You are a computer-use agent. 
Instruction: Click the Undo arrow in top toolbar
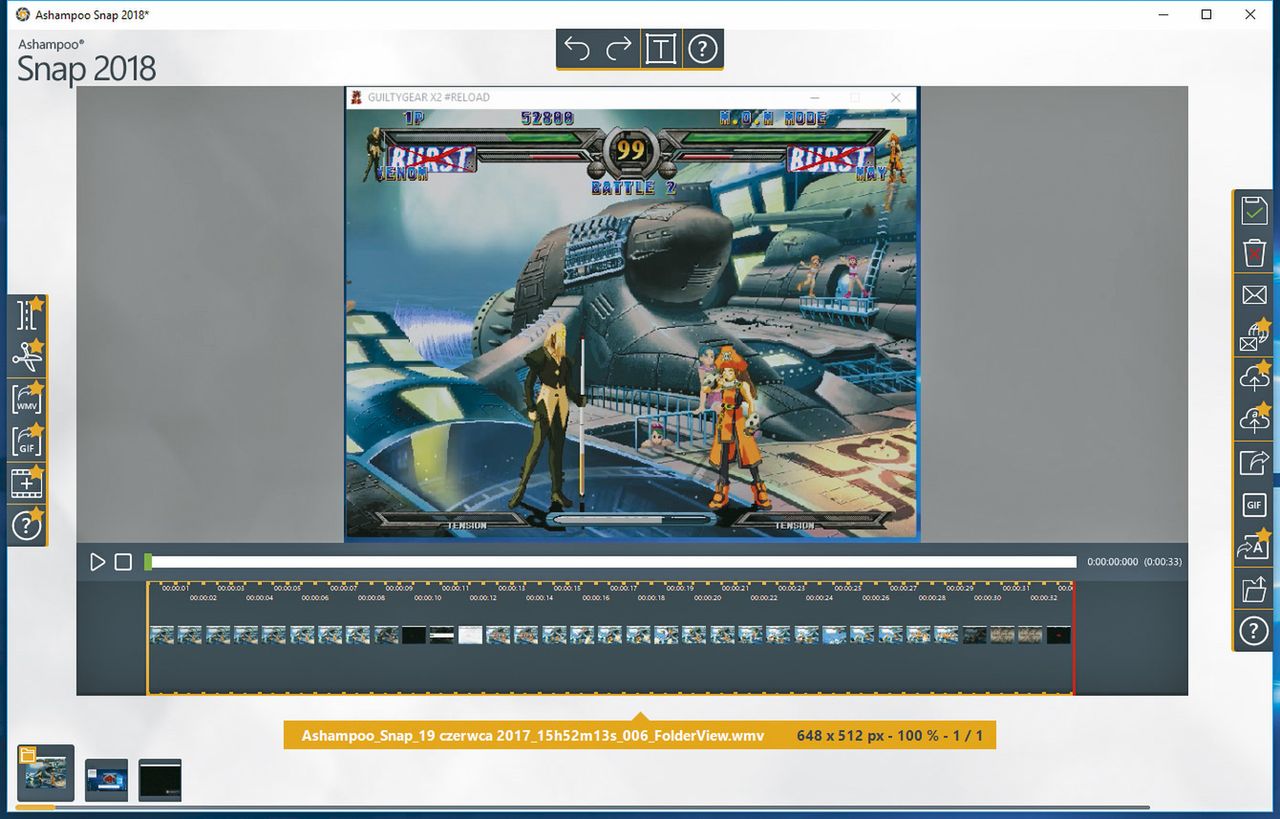tap(577, 48)
